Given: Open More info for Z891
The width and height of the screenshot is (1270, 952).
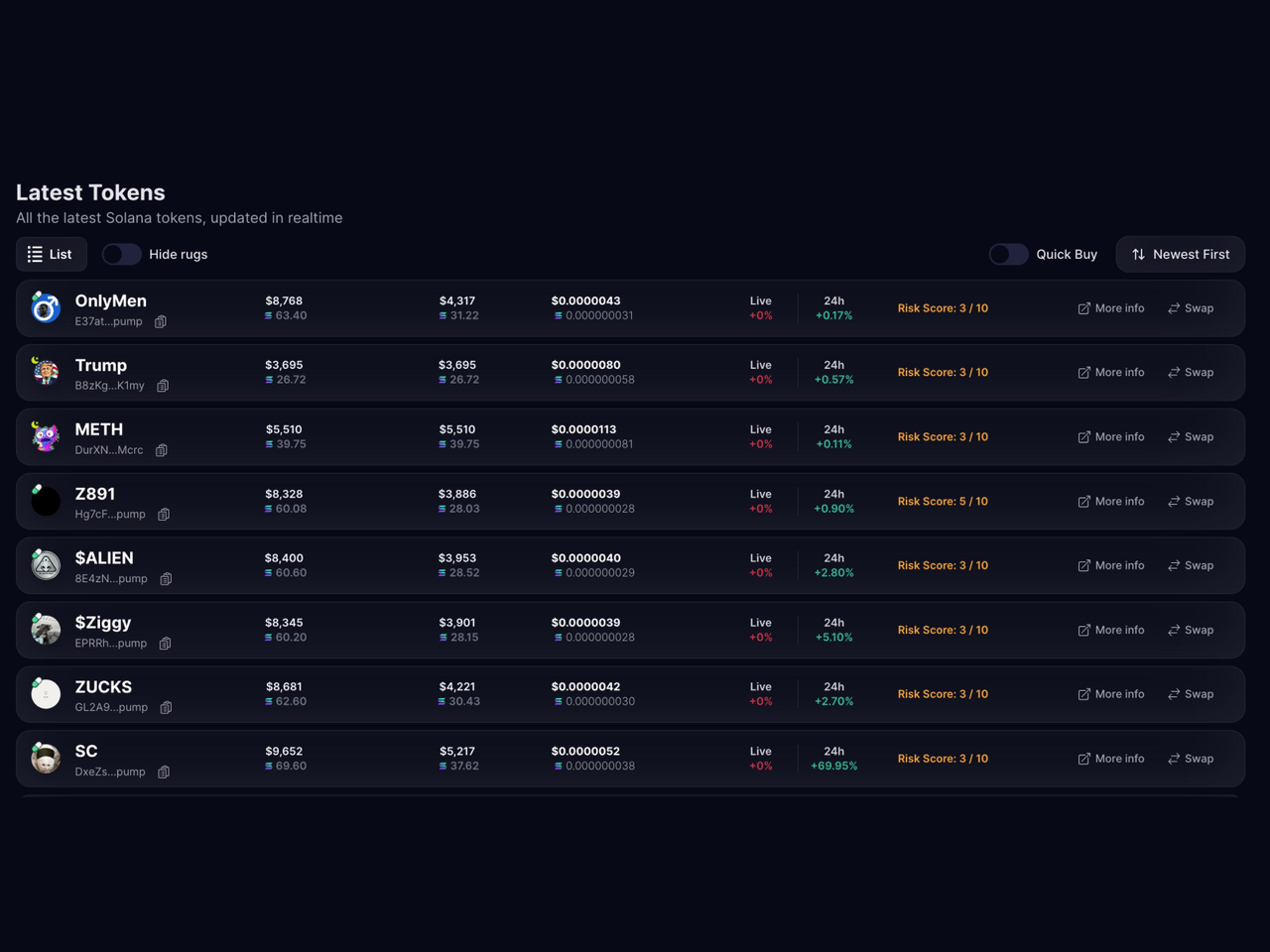Looking at the screenshot, I should [1111, 501].
